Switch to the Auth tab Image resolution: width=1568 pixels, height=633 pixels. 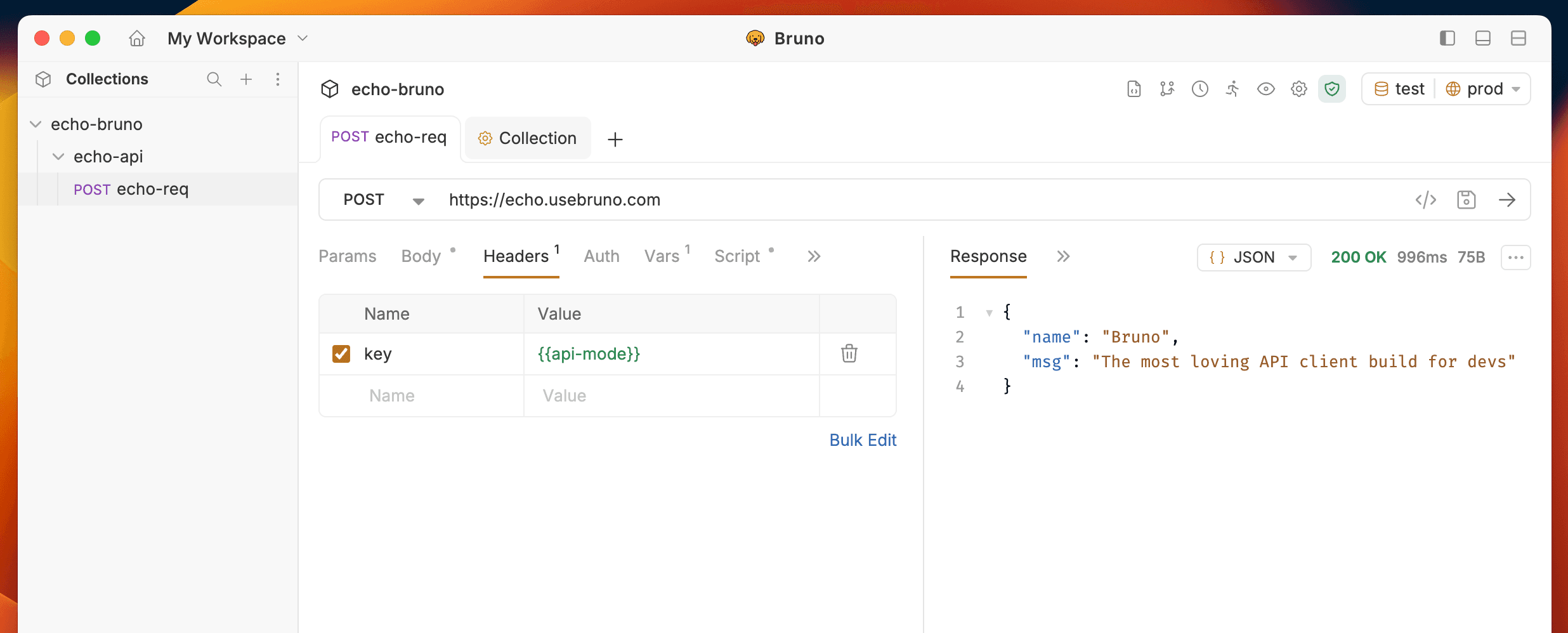pos(601,256)
